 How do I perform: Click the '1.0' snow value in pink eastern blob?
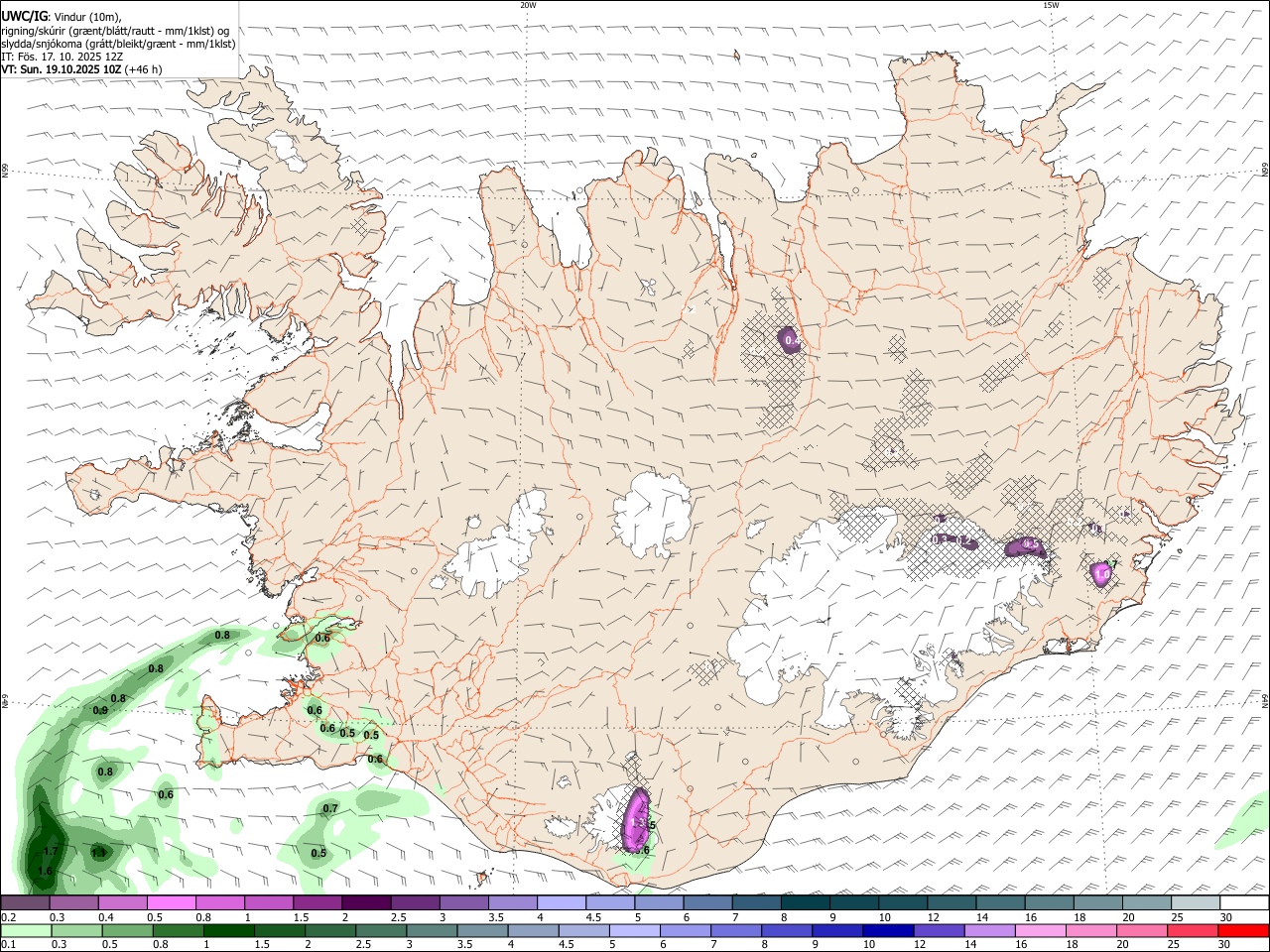[x=1101, y=574]
